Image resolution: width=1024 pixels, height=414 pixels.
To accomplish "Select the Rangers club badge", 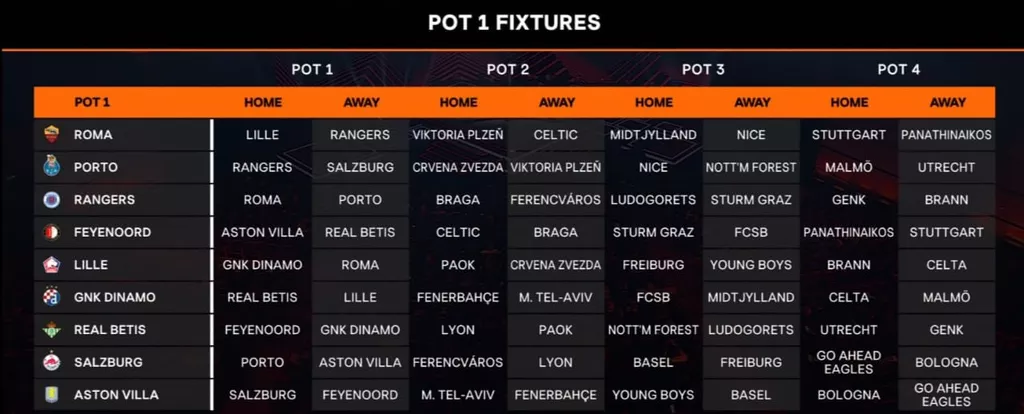I will [52, 199].
